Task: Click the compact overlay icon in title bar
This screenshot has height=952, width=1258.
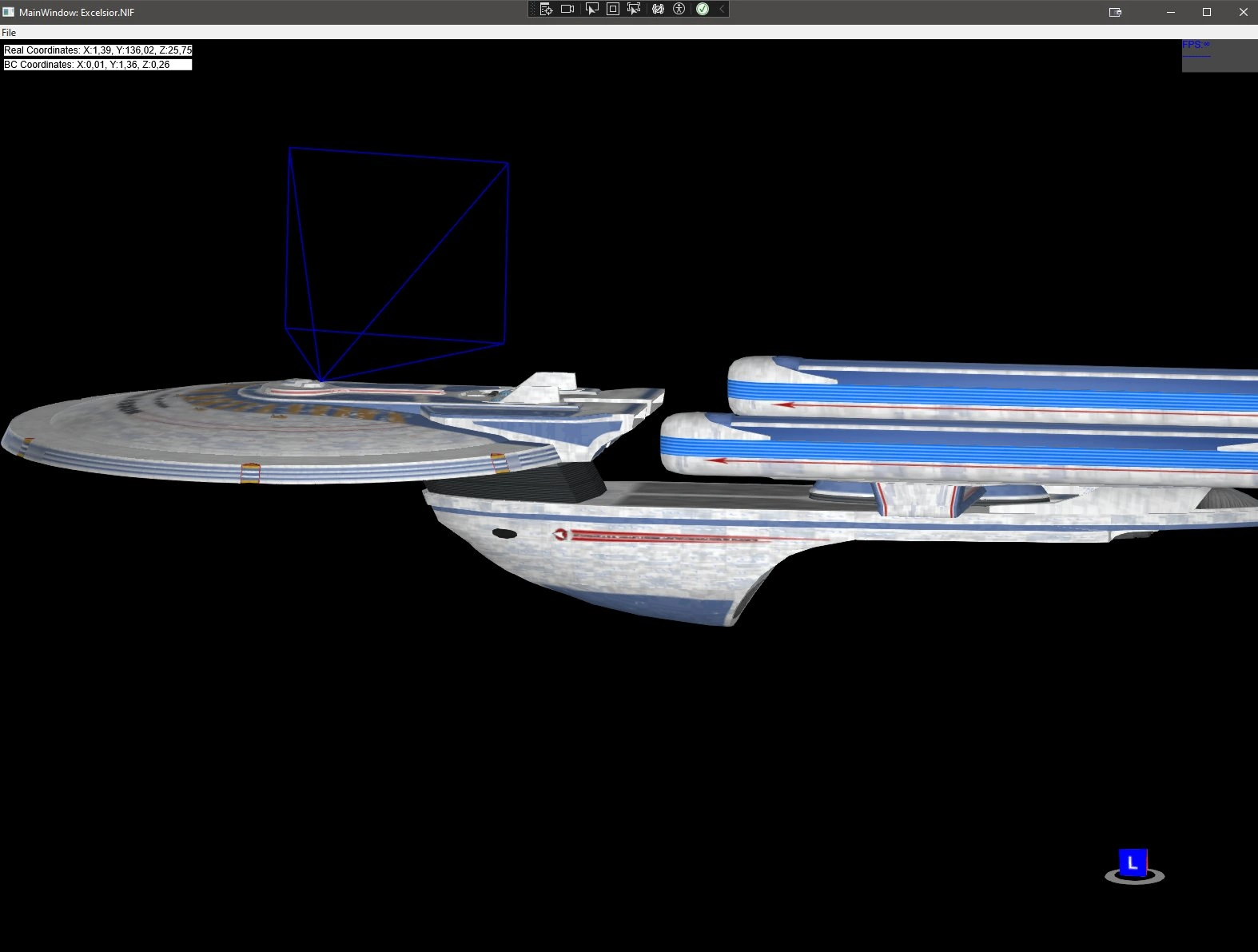Action: 1115,12
